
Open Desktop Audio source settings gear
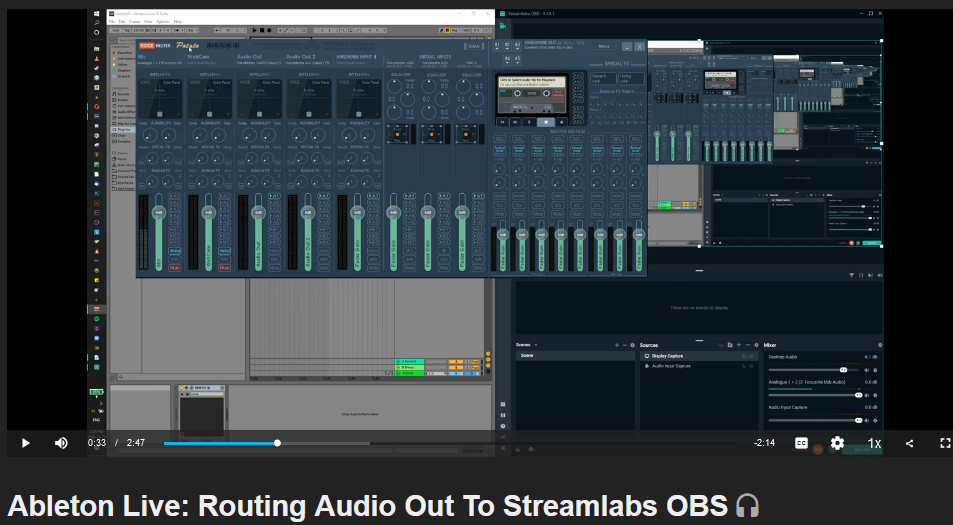coord(875,370)
